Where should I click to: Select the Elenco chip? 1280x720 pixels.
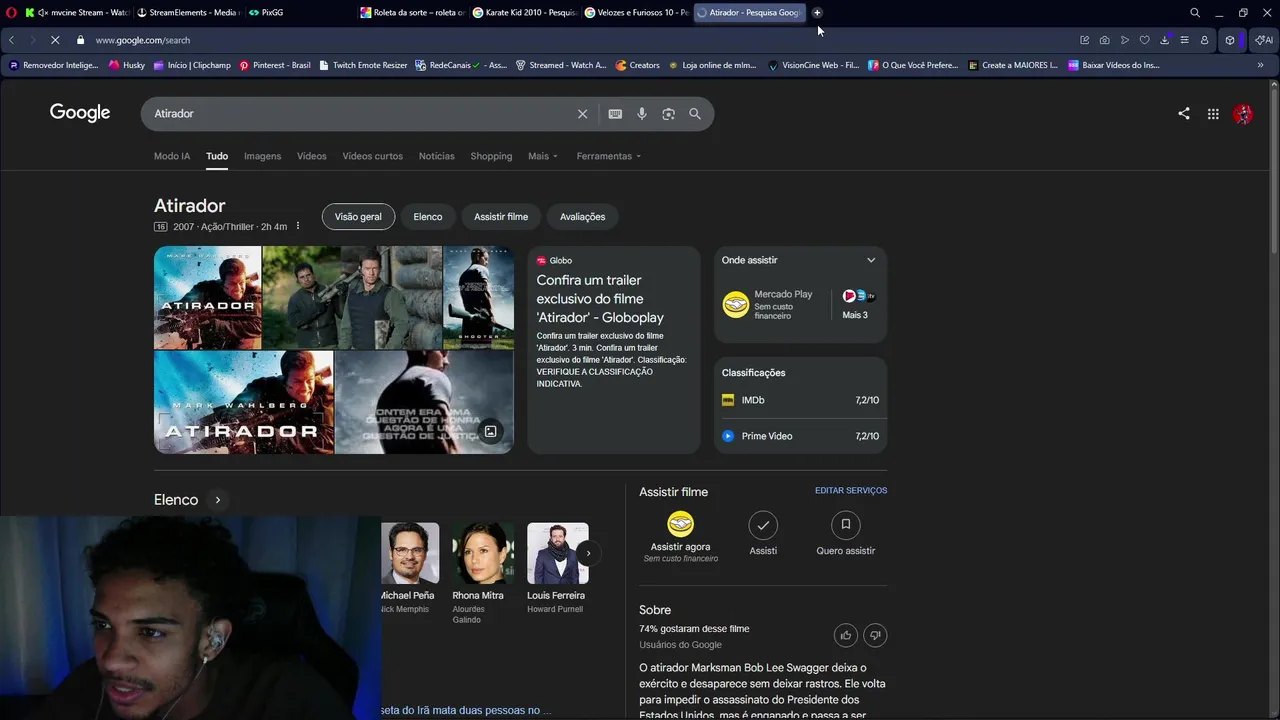pos(428,217)
